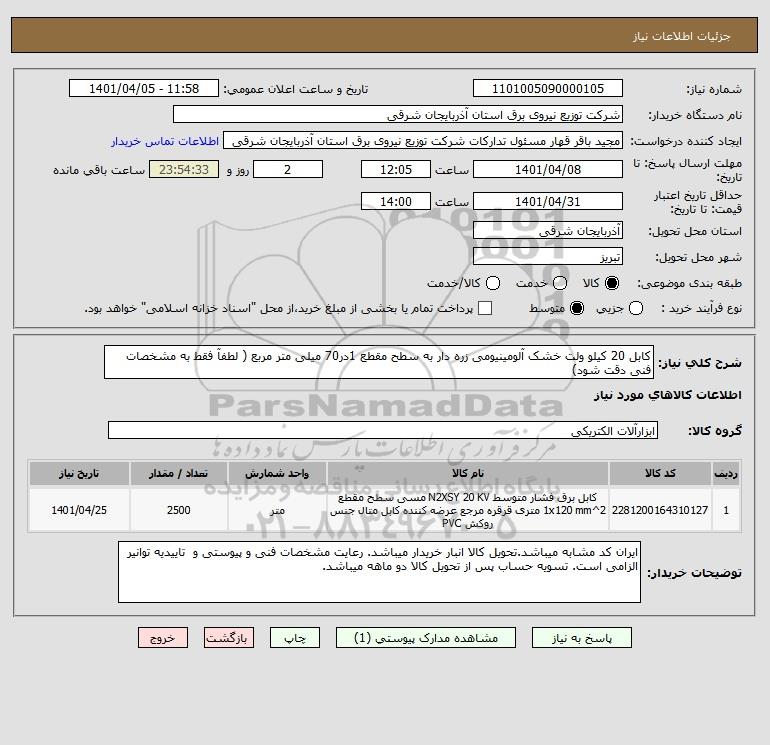Click the بازگشت back button
This screenshot has height=745, width=770.
[x=229, y=637]
